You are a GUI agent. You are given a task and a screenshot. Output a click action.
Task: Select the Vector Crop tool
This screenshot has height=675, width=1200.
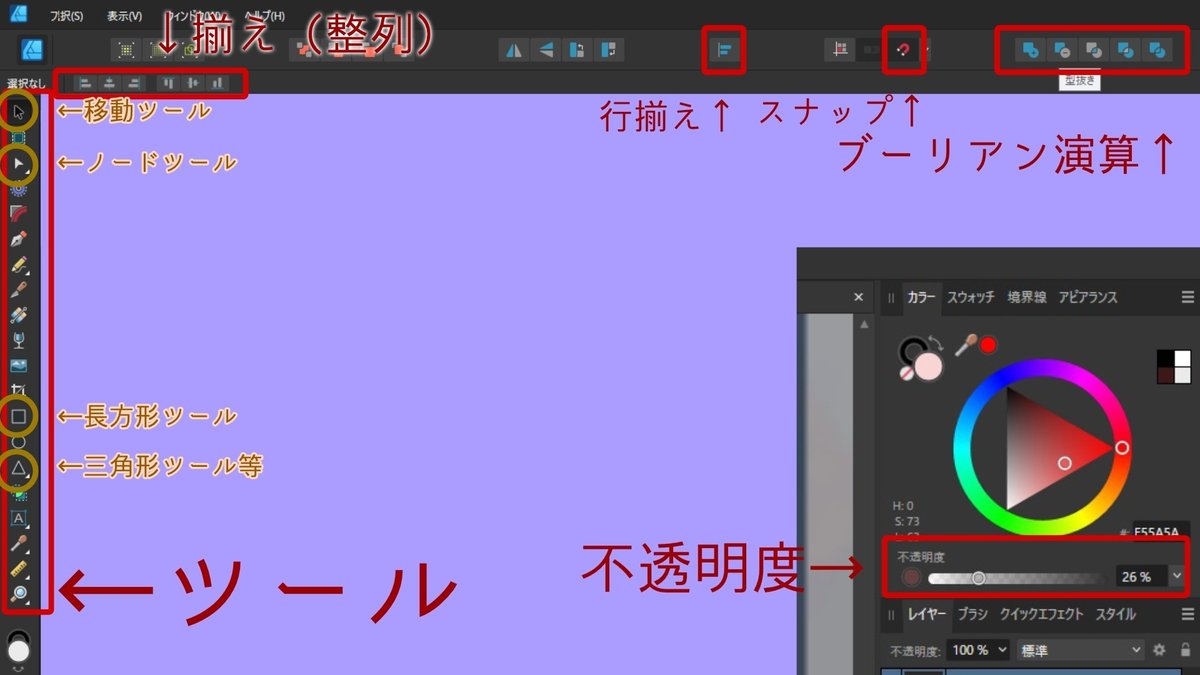pyautogui.click(x=18, y=390)
